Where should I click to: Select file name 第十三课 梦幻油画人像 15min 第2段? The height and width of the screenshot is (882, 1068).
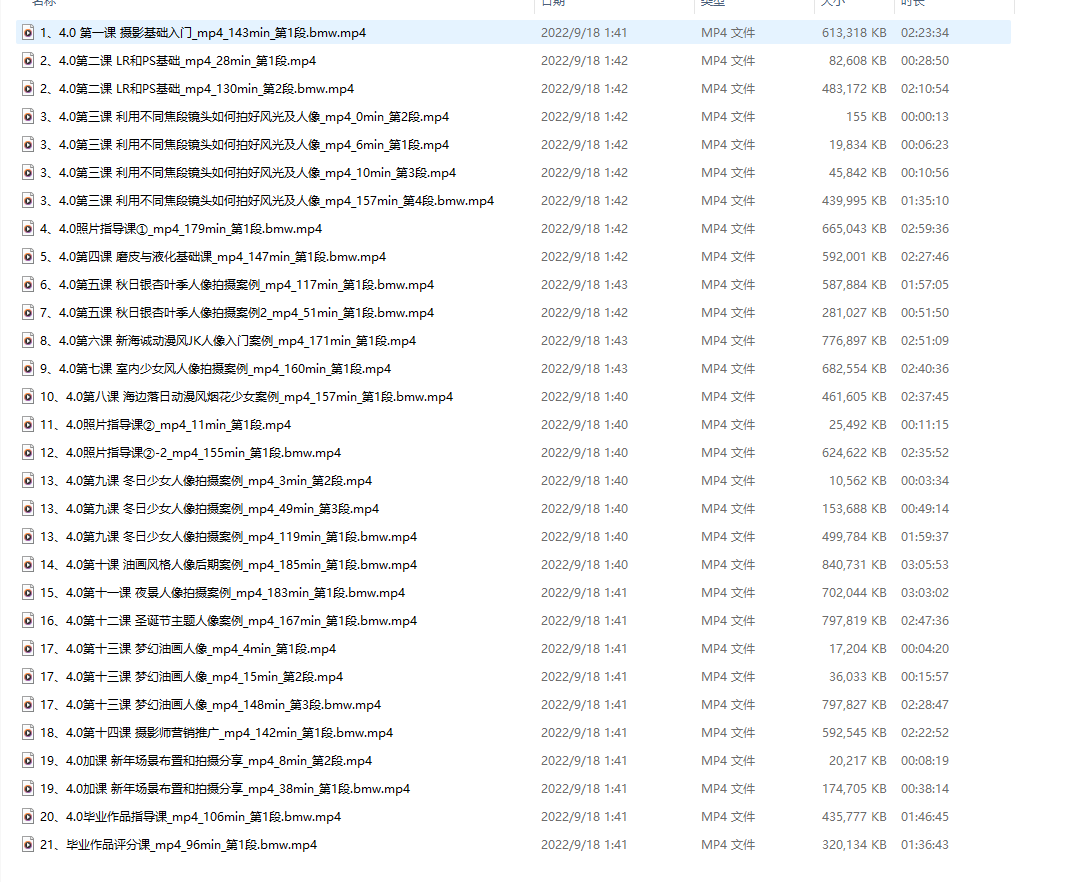click(191, 676)
